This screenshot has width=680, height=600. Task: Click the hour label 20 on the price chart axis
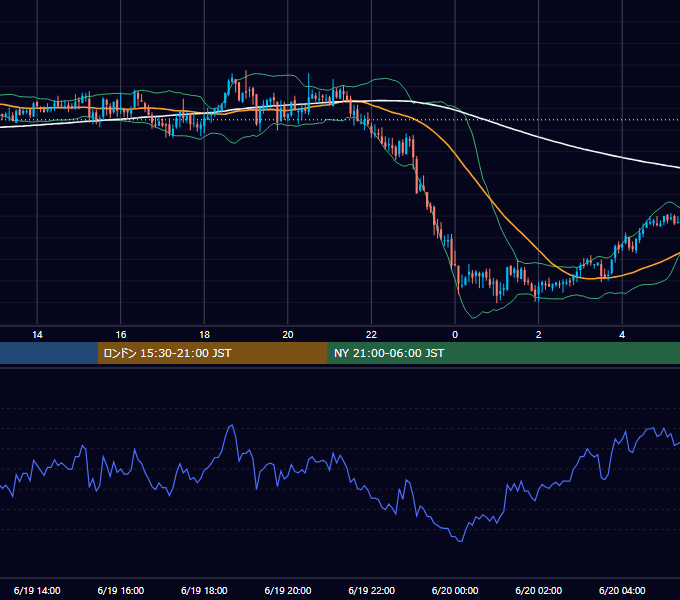[288, 335]
